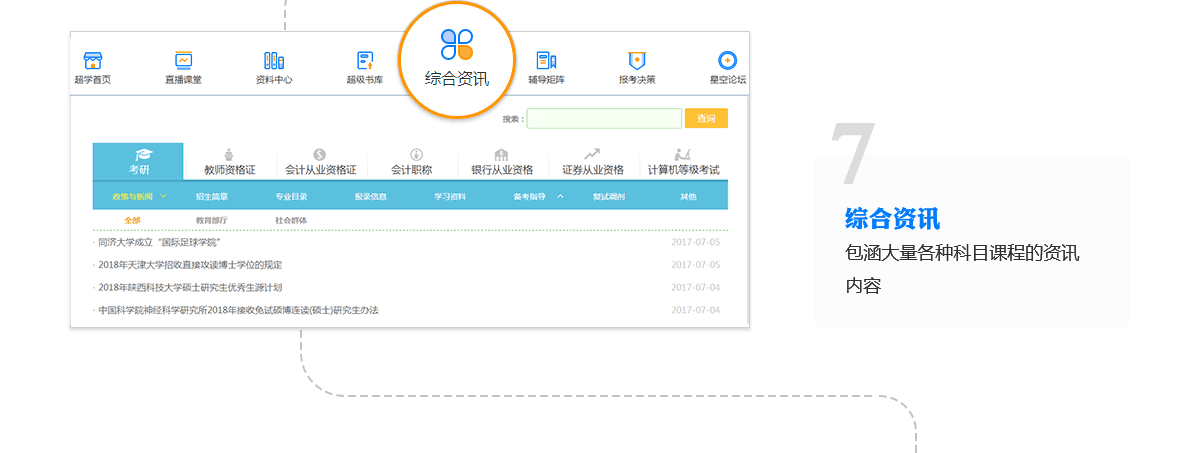The width and height of the screenshot is (1200, 453).
Task: Open the 超学首页 home icon
Action: [x=92, y=61]
